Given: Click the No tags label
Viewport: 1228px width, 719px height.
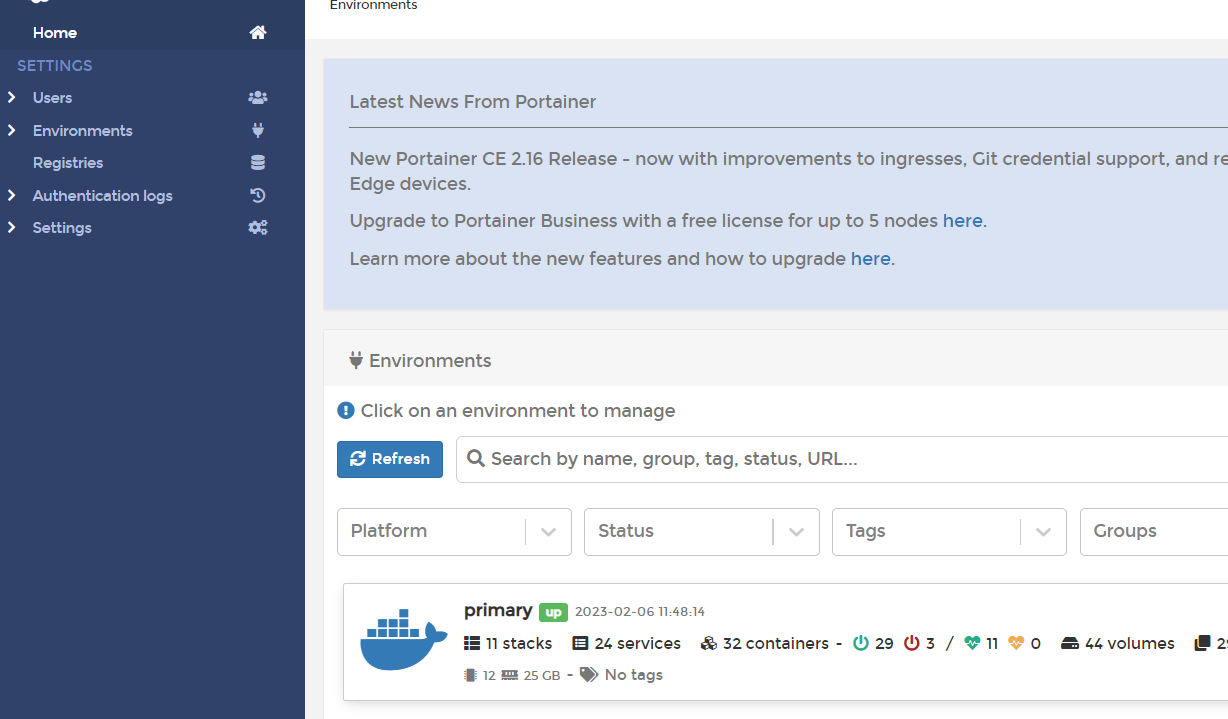Looking at the screenshot, I should (x=634, y=675).
